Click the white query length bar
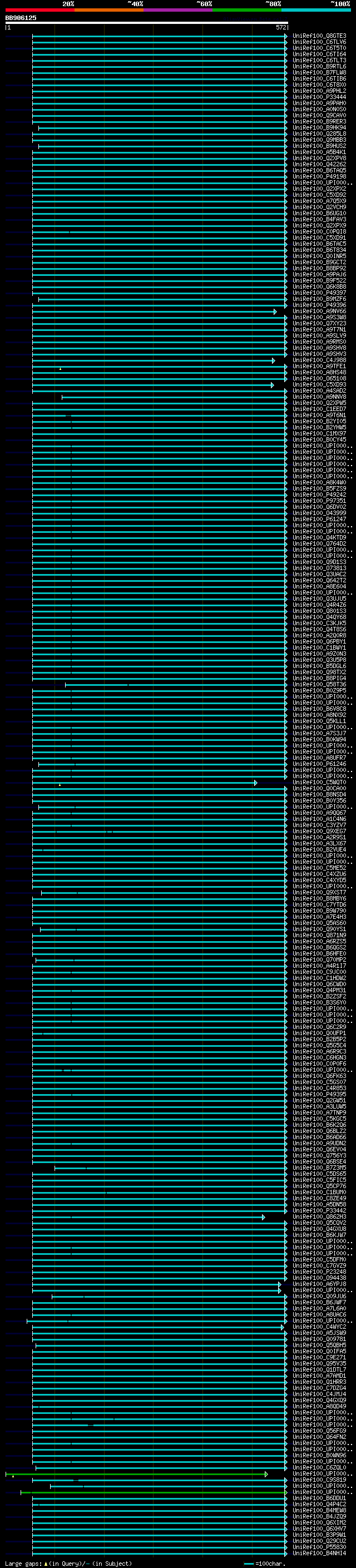356x1568 pixels. pos(147,23)
